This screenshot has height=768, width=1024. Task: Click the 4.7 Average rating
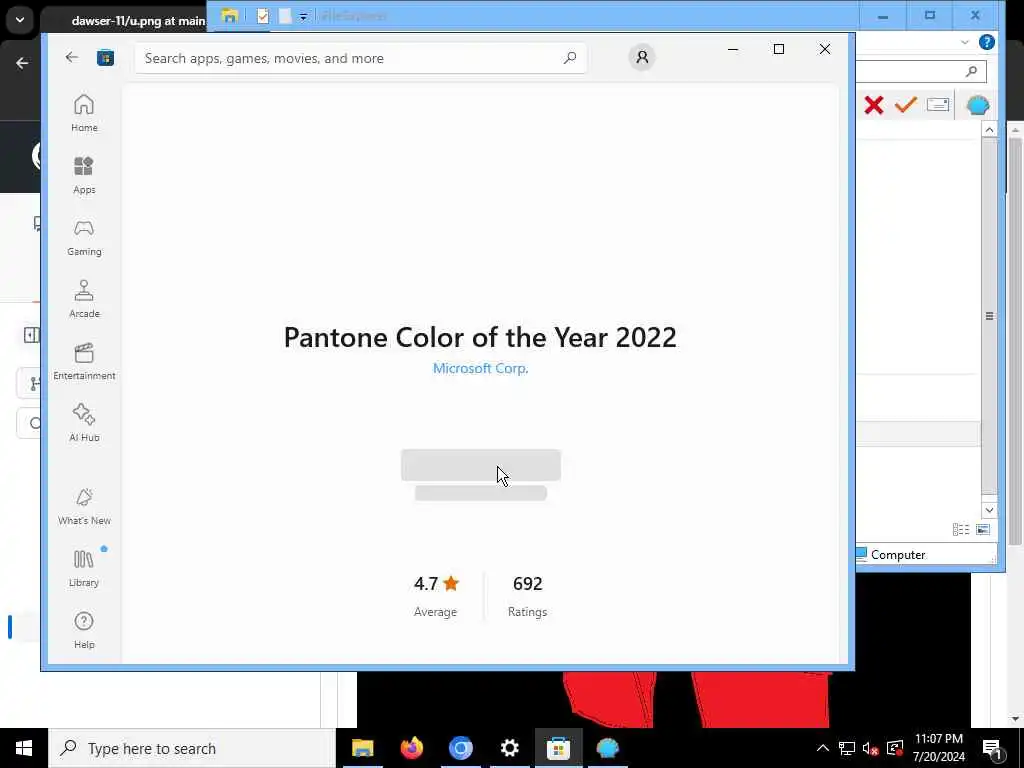[x=436, y=596]
